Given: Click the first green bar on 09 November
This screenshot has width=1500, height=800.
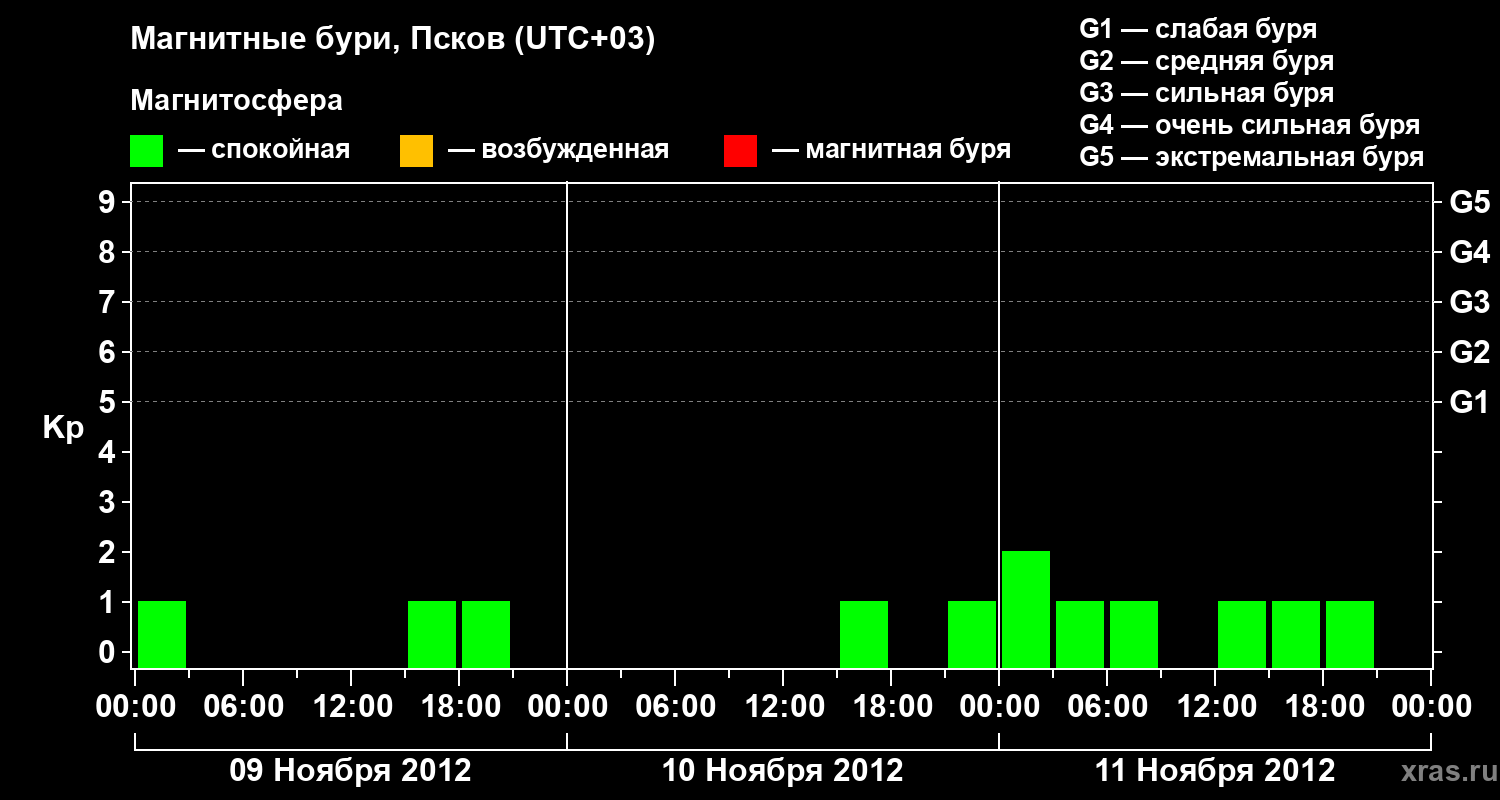Looking at the screenshot, I should tap(162, 634).
